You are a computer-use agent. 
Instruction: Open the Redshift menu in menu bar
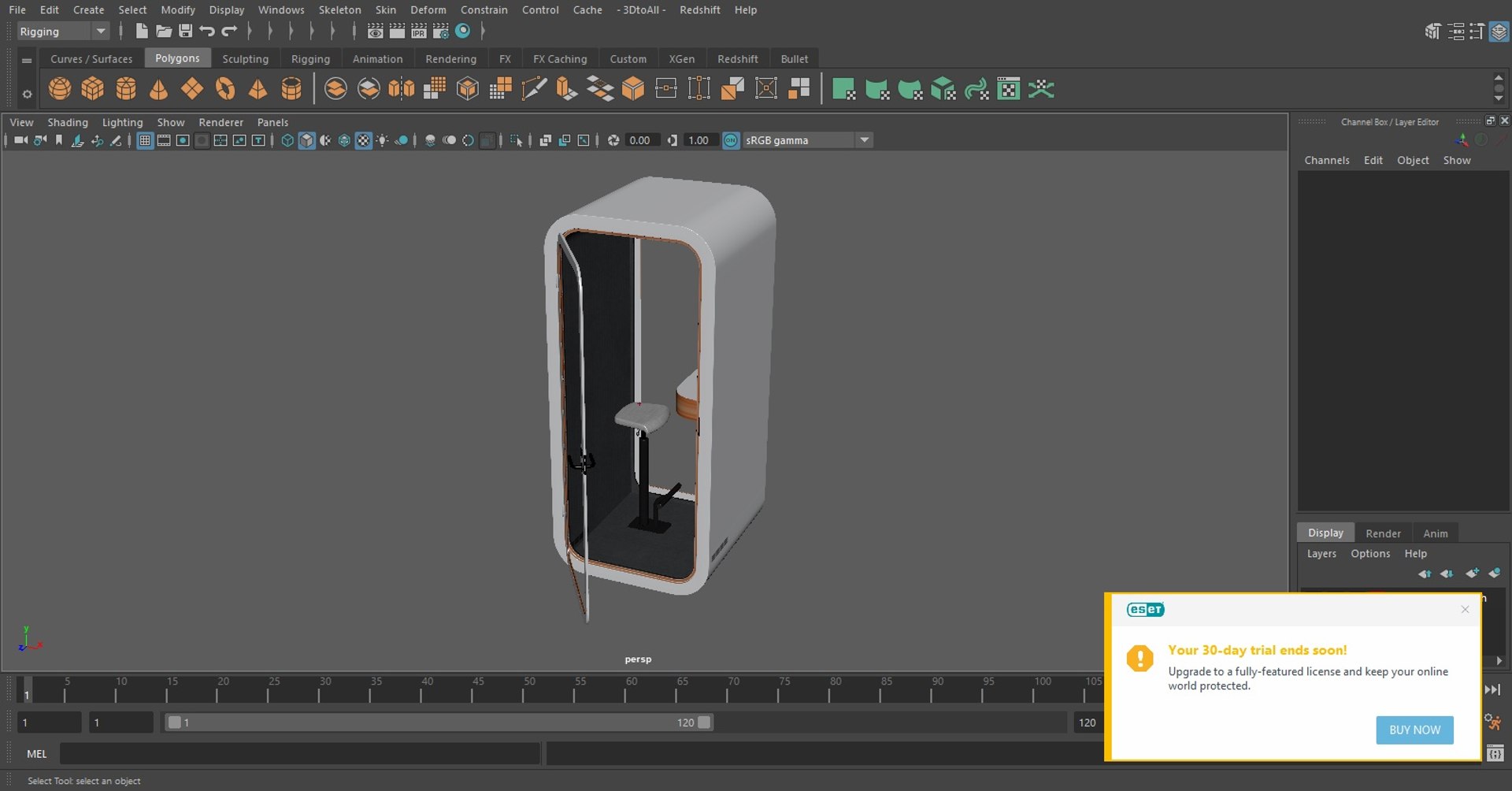point(699,9)
